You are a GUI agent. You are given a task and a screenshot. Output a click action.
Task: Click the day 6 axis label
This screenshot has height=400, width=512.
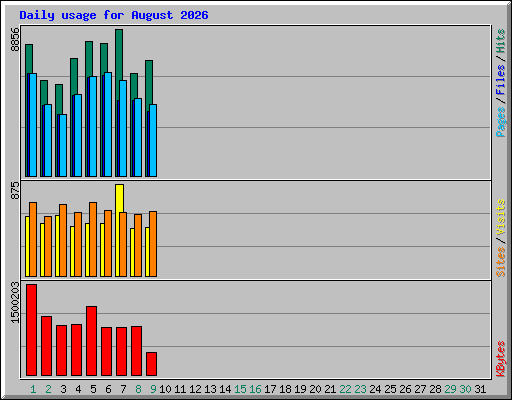(108, 389)
